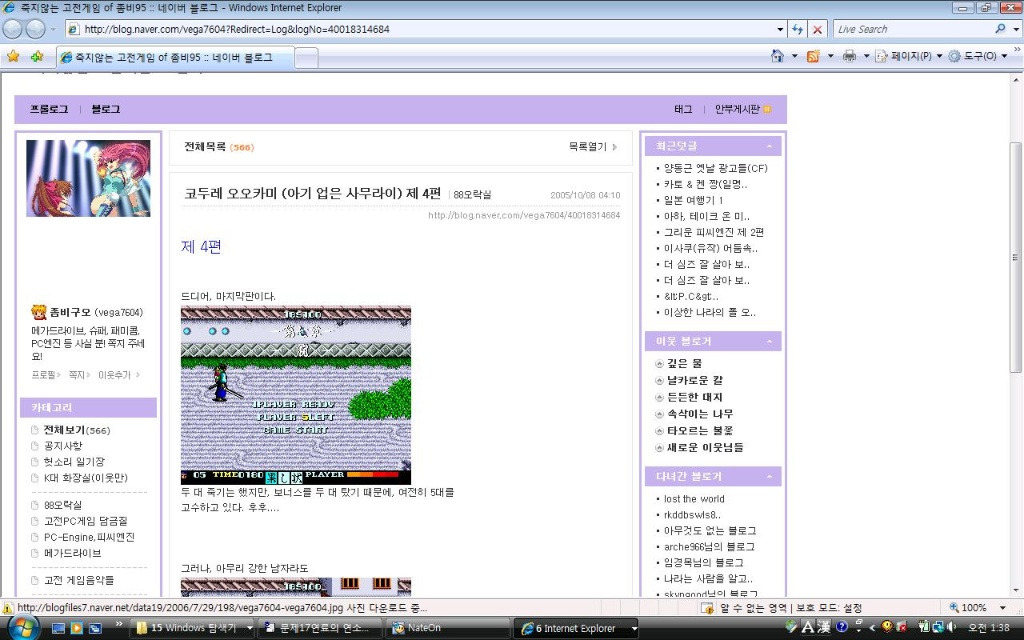The image size is (1024, 640).
Task: Click the blogger avatar icon beside 좀비구오
Action: pyautogui.click(x=39, y=312)
